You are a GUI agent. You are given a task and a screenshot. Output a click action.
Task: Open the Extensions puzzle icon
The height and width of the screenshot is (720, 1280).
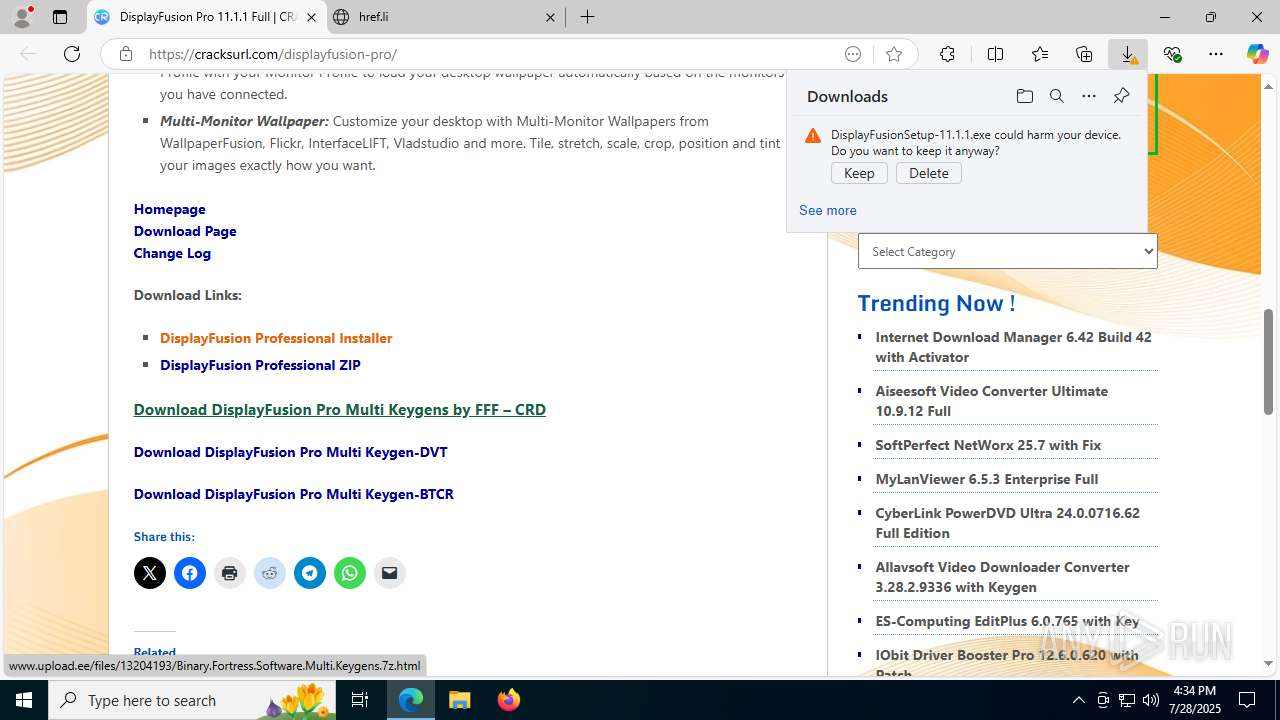(947, 54)
